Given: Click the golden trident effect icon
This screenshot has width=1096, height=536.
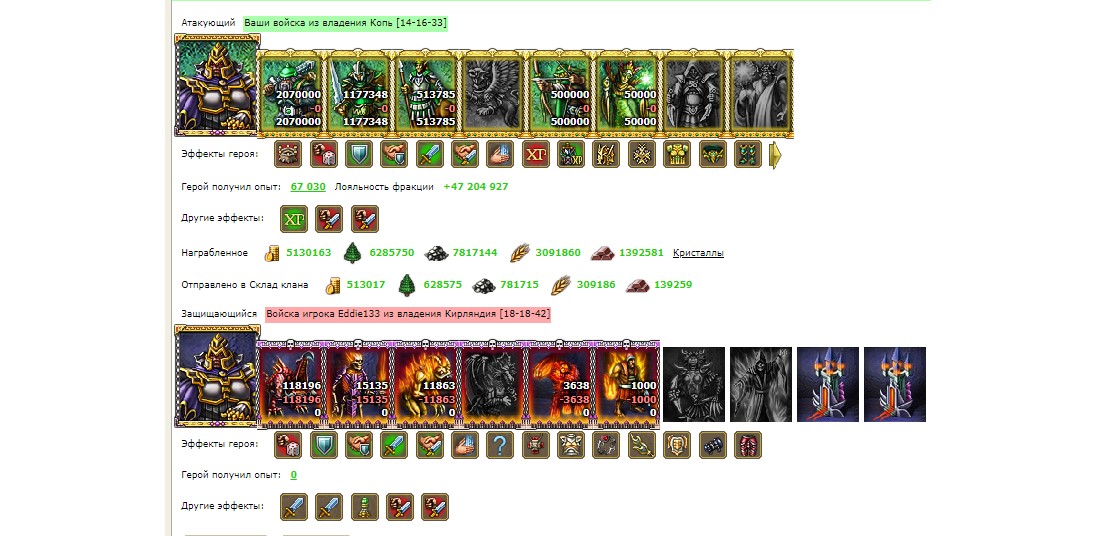Looking at the screenshot, I should click(x=642, y=444).
